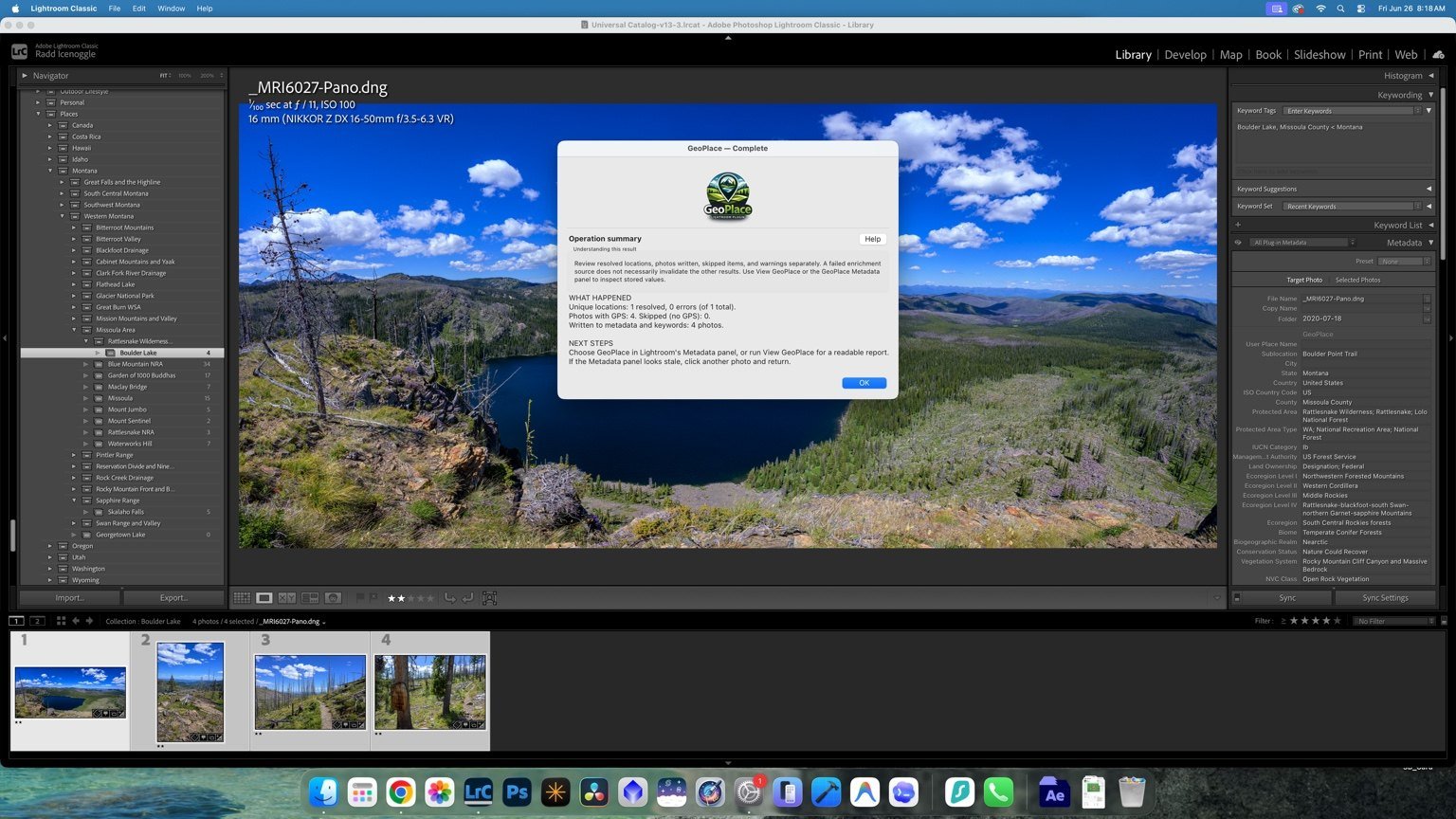Open the Book module
Screen dimensions: 1456x819
pos(1268,55)
